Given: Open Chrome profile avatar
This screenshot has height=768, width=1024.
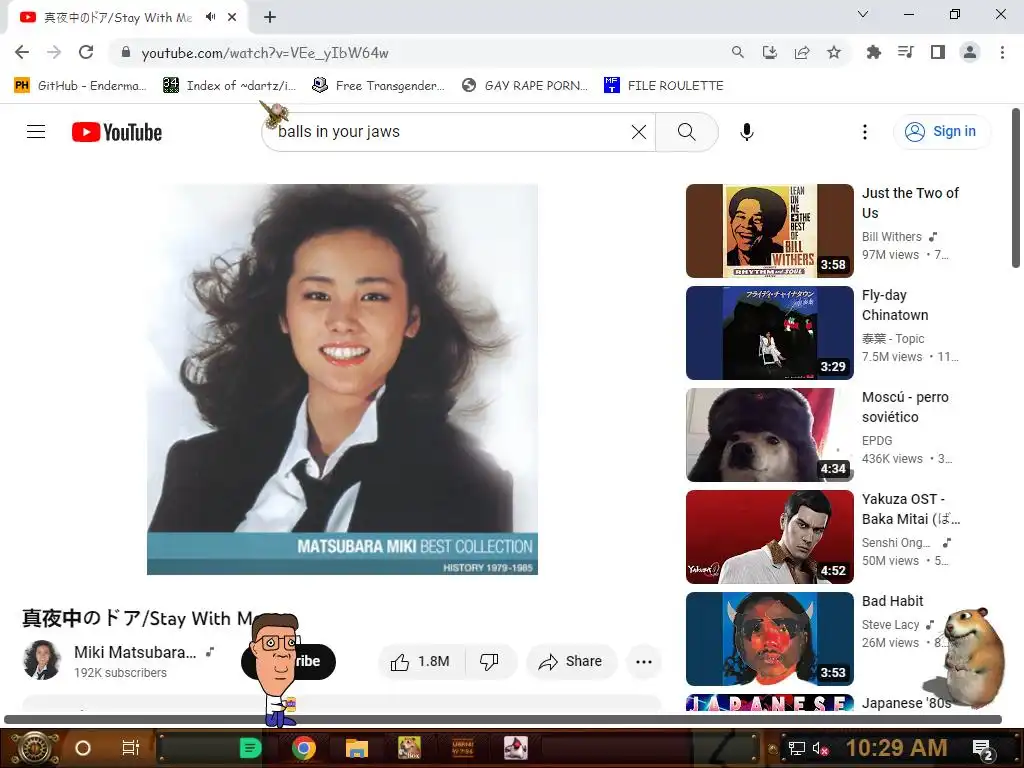Looking at the screenshot, I should 970,52.
